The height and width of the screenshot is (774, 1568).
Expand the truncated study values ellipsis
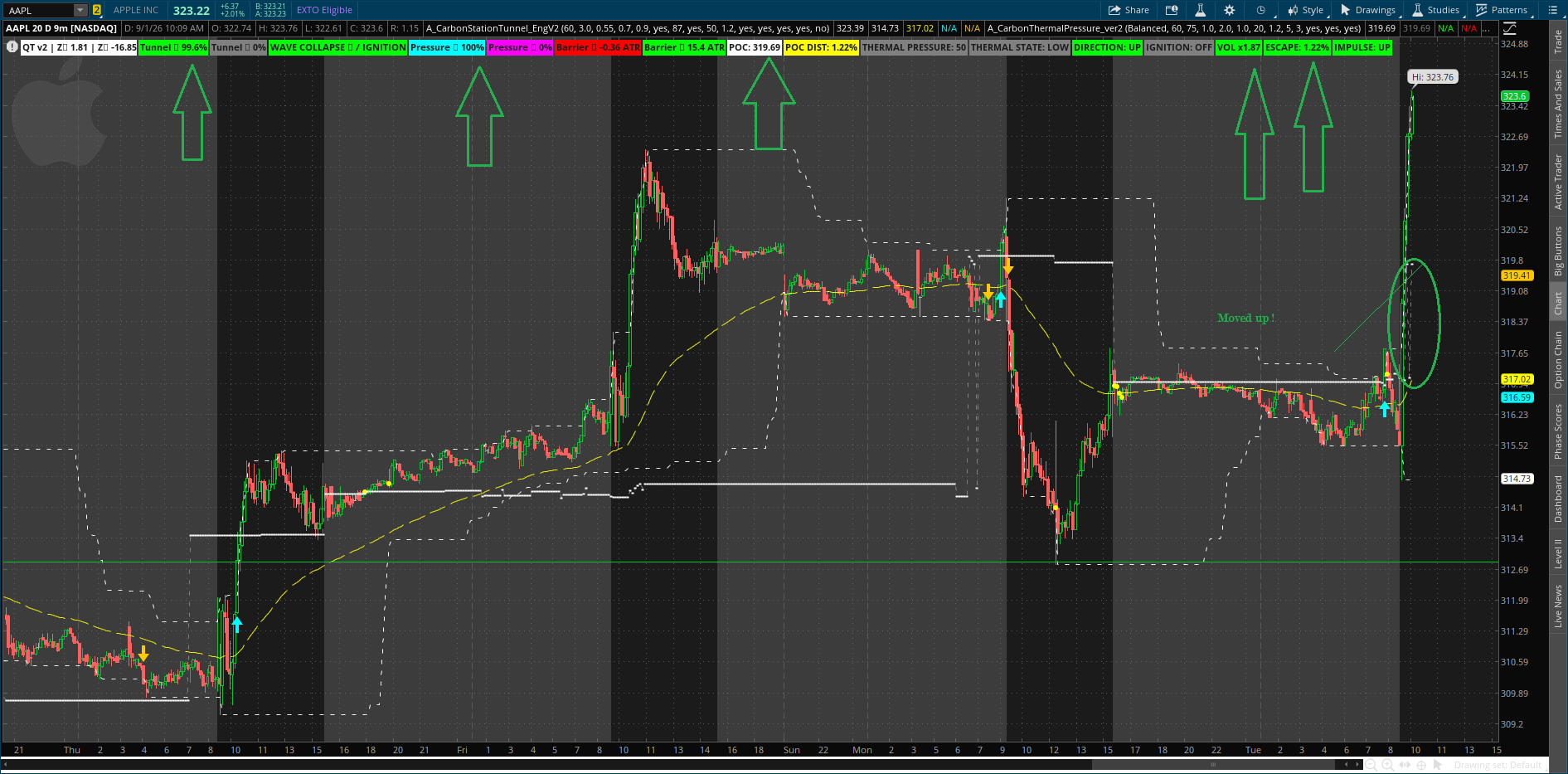coord(1488,28)
